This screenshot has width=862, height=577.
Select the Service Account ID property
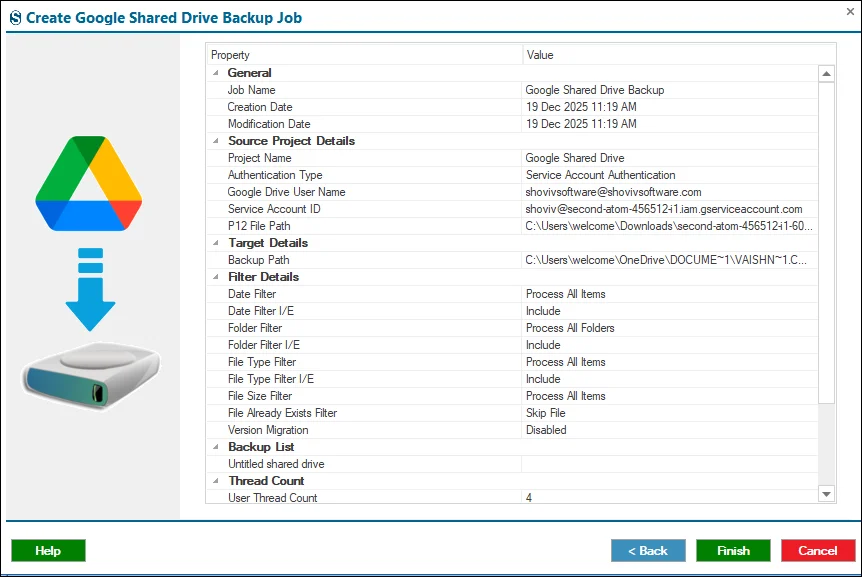click(274, 209)
